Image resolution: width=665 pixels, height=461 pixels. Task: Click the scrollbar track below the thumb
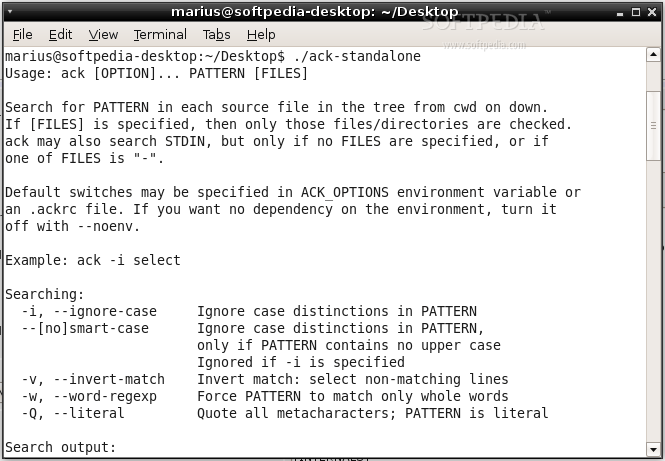coord(653,301)
